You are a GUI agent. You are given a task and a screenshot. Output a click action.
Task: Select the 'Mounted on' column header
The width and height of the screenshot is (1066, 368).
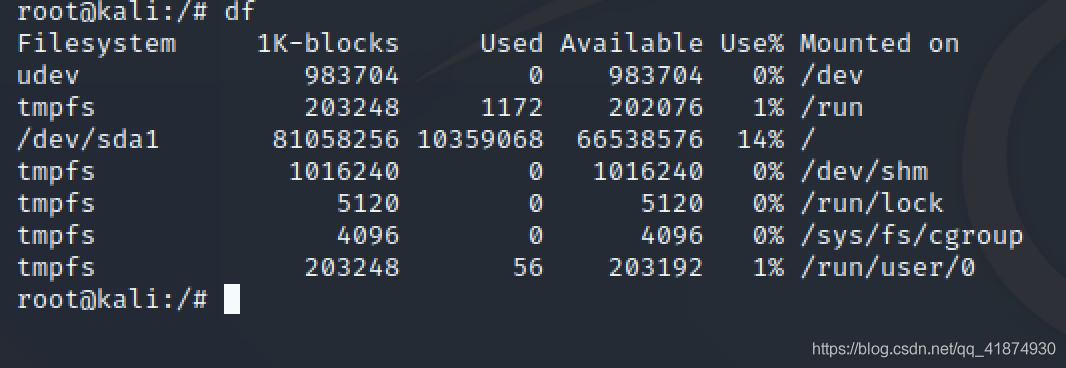click(x=879, y=44)
